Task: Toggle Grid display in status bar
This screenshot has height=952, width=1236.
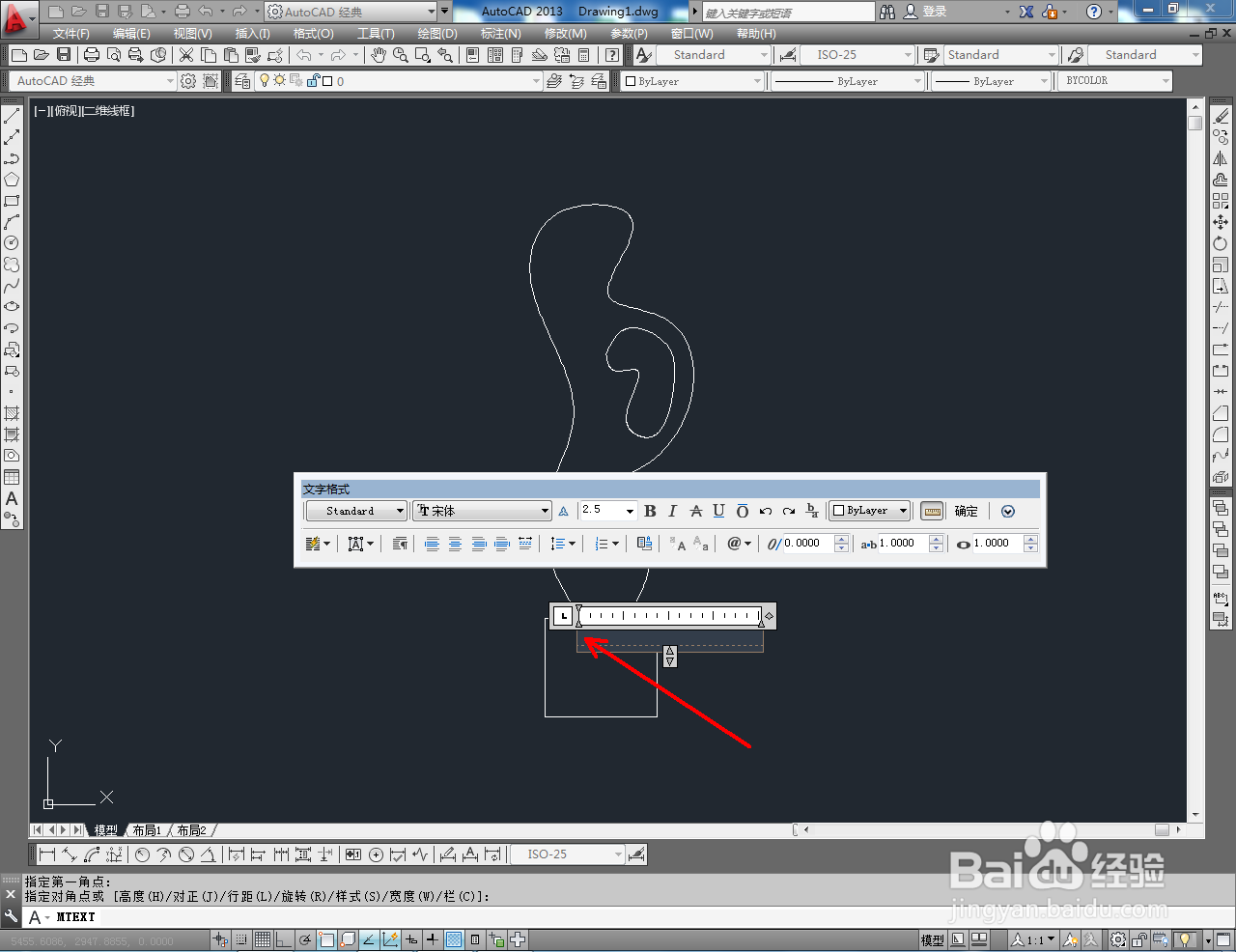Action: 263,939
